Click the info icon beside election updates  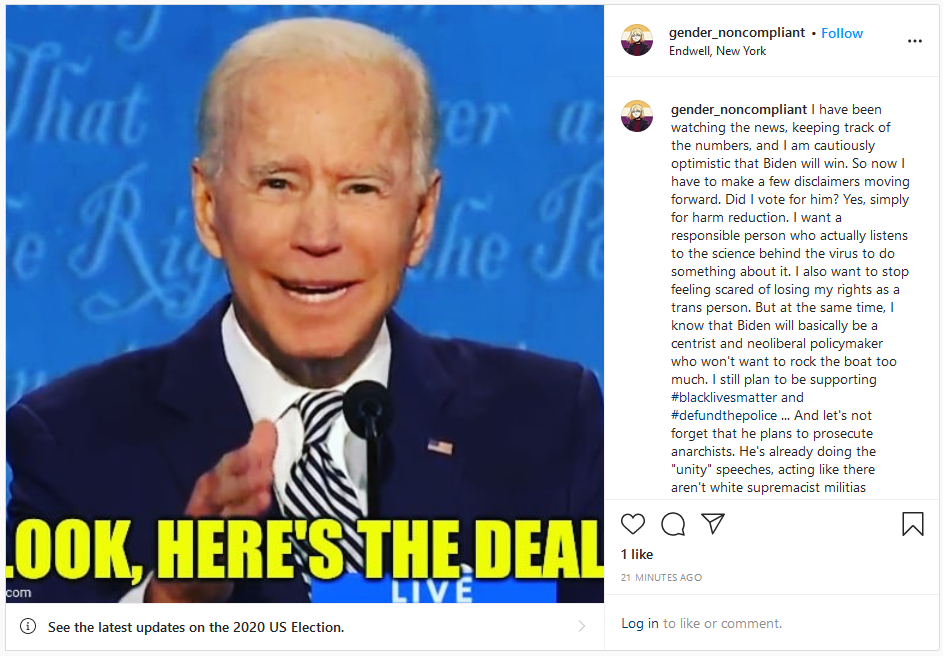click(x=28, y=627)
